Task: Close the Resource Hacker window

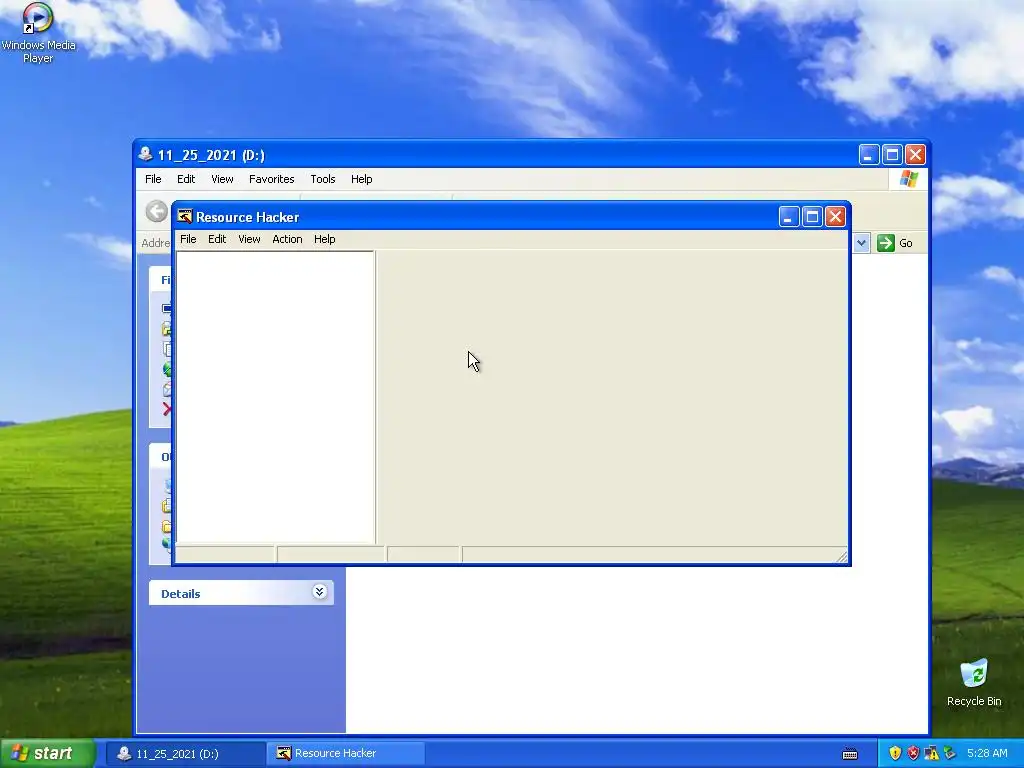Action: click(835, 217)
